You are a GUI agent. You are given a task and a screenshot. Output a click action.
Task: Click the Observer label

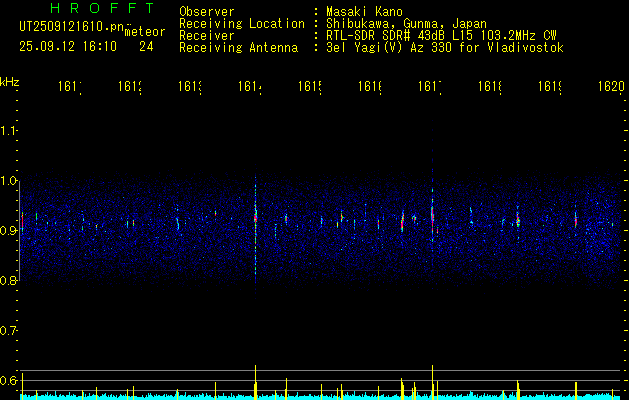[207, 12]
